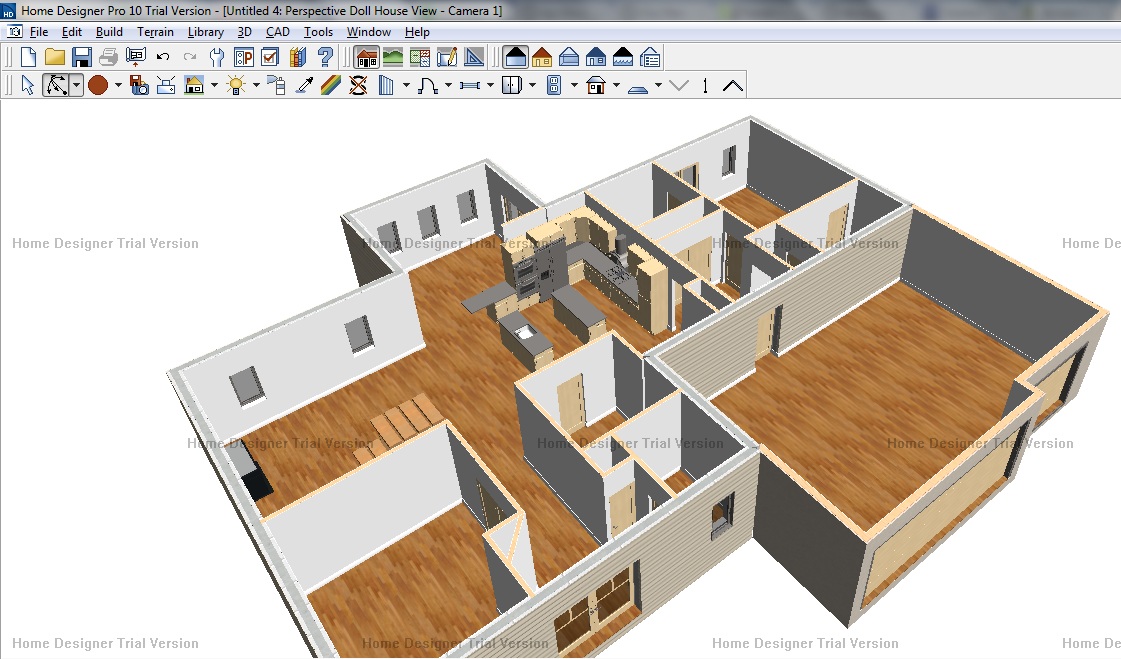
Task: Expand the cabinet door tool dropdown arrow
Action: pyautogui.click(x=533, y=86)
